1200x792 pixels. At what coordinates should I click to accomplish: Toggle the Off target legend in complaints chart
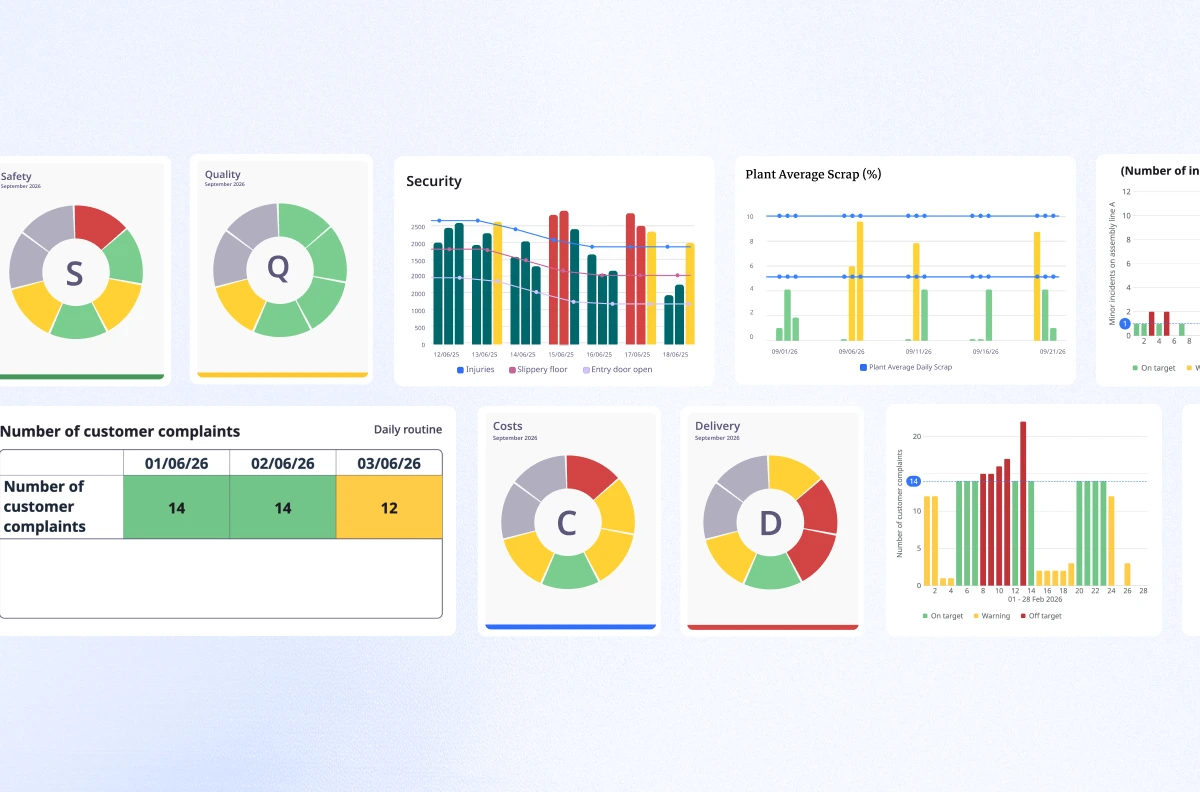tap(1041, 616)
